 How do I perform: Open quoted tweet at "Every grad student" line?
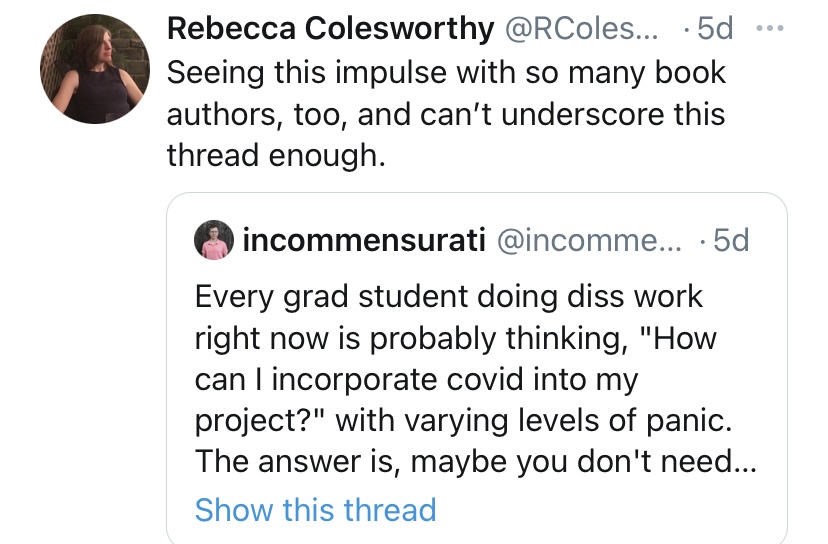pos(449,297)
